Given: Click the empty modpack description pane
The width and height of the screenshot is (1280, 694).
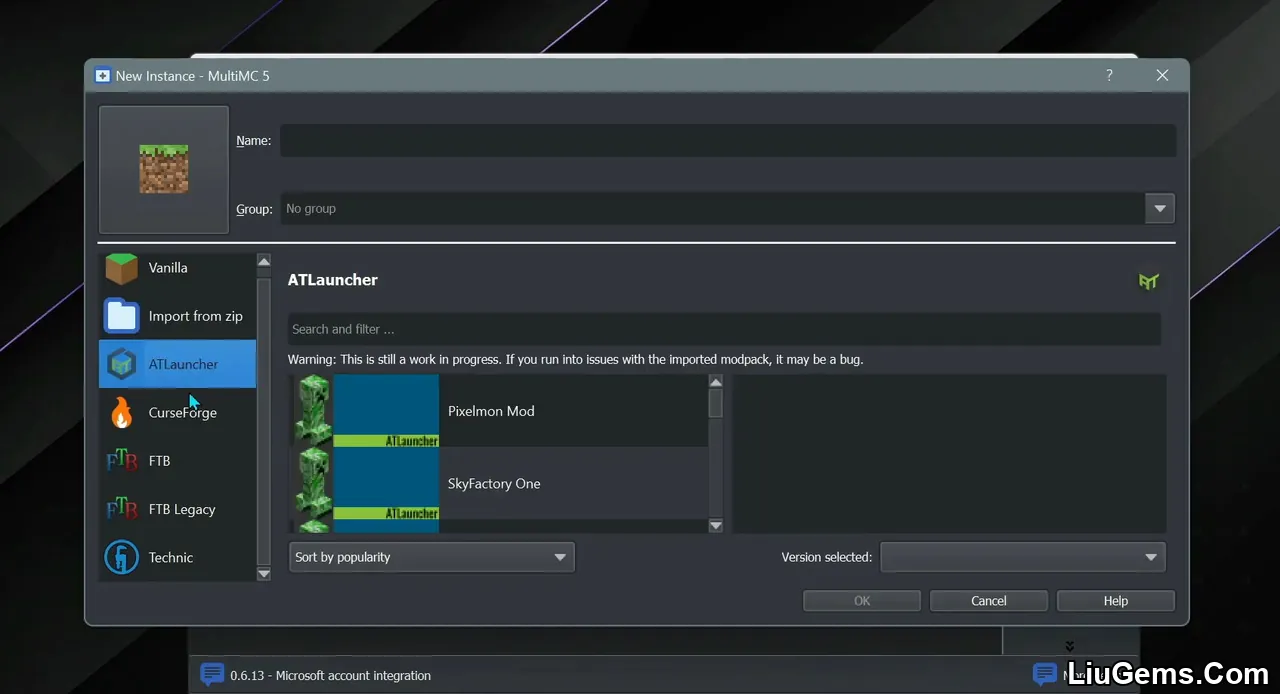Looking at the screenshot, I should (949, 454).
